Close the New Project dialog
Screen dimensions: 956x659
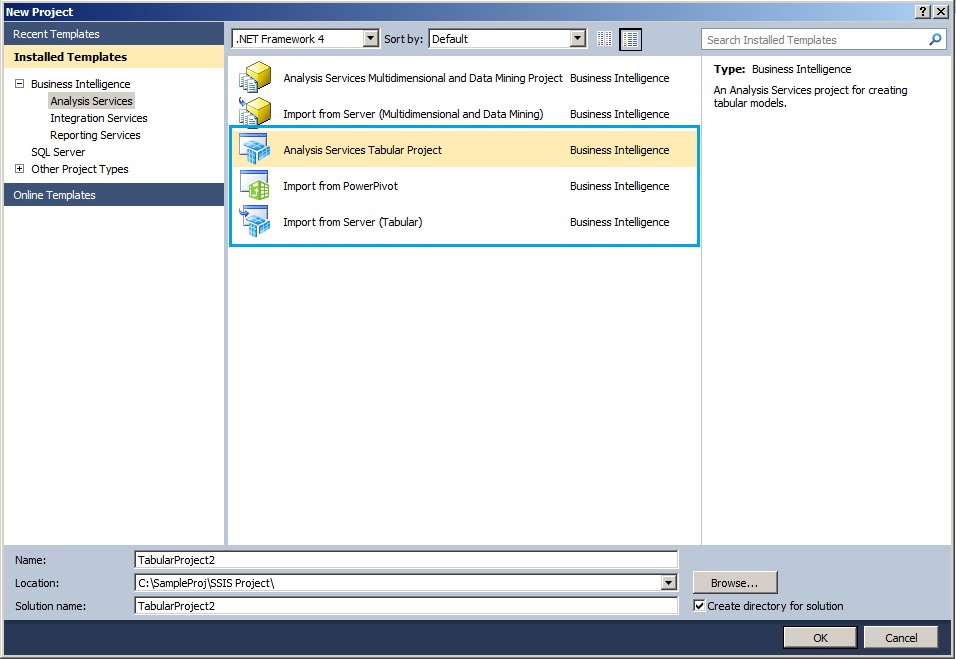[941, 12]
